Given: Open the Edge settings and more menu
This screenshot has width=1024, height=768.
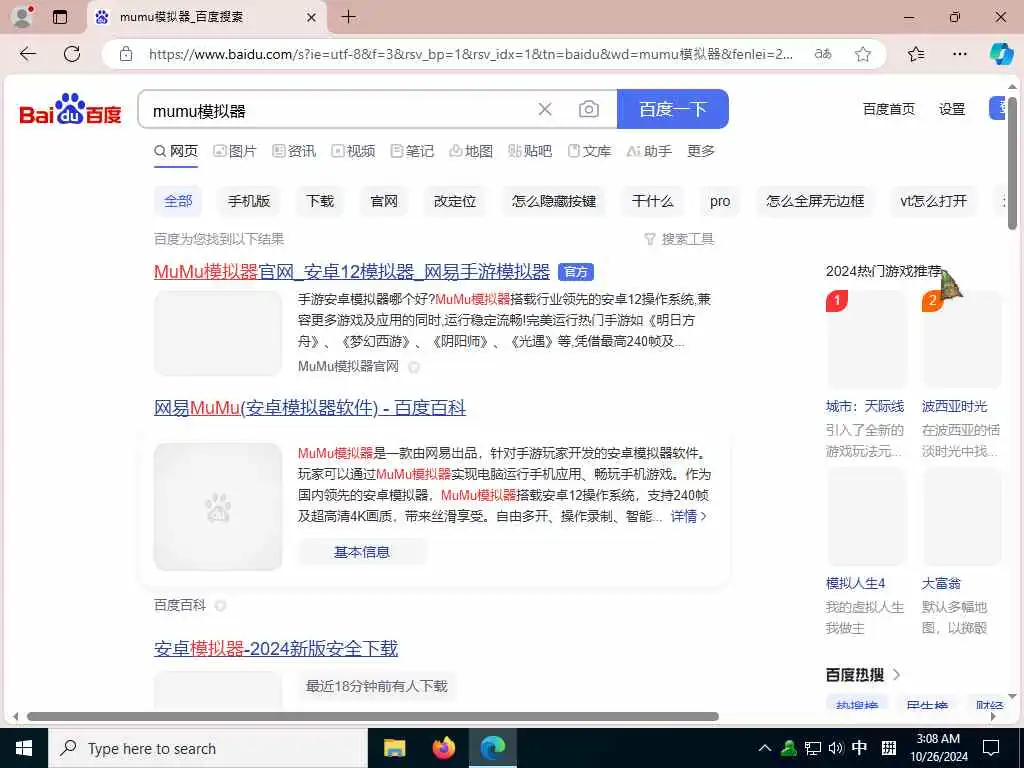Looking at the screenshot, I should point(959,54).
